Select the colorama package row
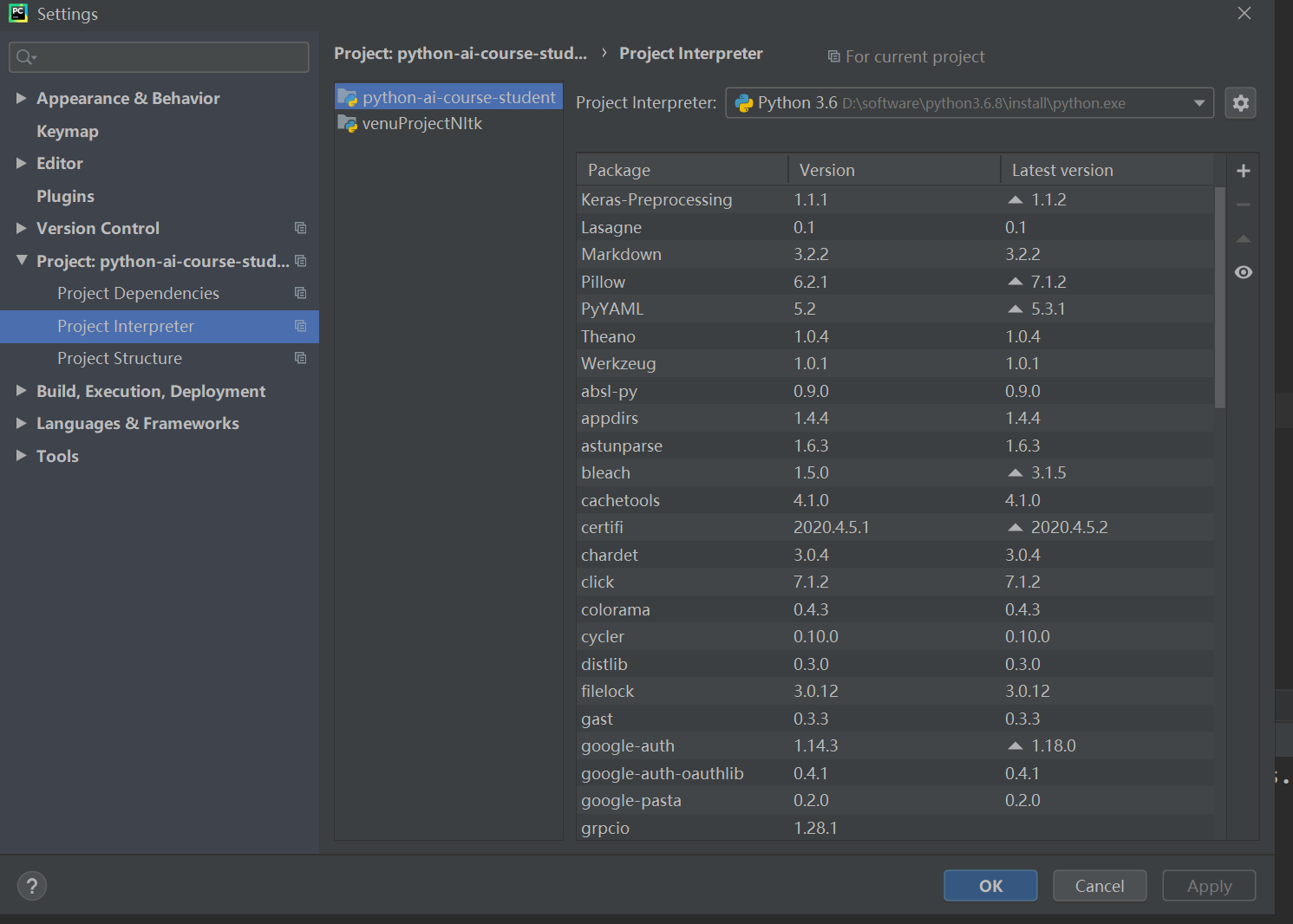The image size is (1293, 924). 895,609
